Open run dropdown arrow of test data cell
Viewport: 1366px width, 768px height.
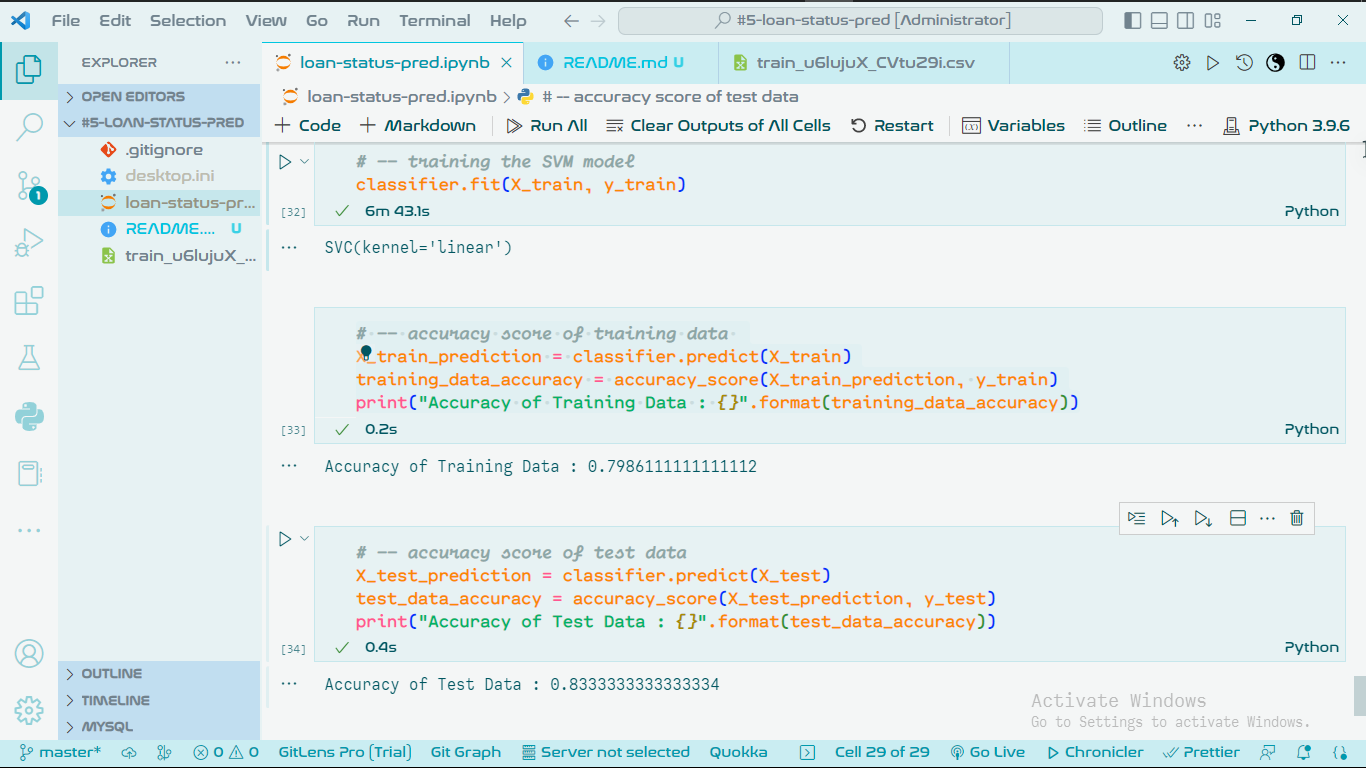305,539
